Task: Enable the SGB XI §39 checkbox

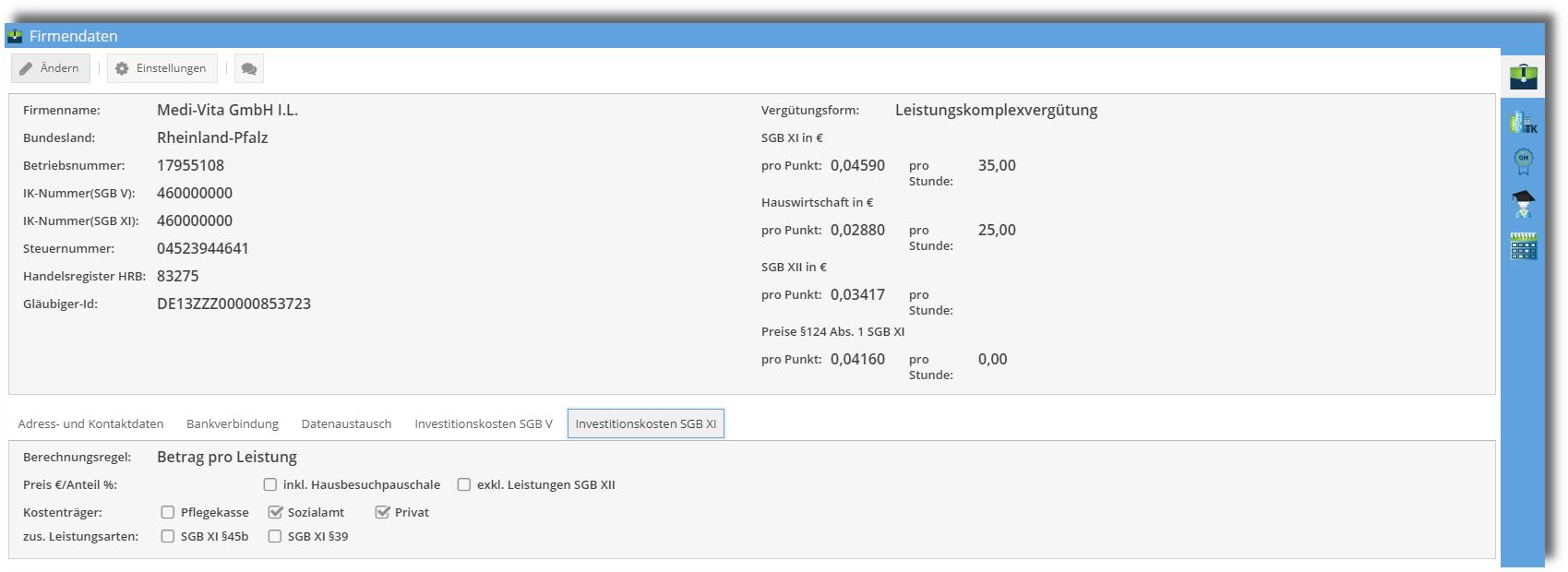Action: pyautogui.click(x=275, y=536)
